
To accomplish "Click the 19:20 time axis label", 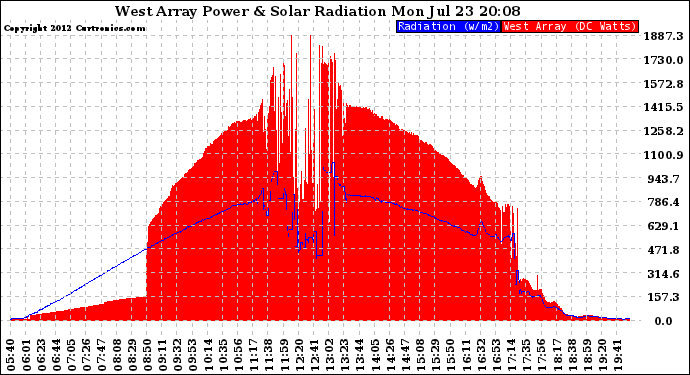I will 602,354.
